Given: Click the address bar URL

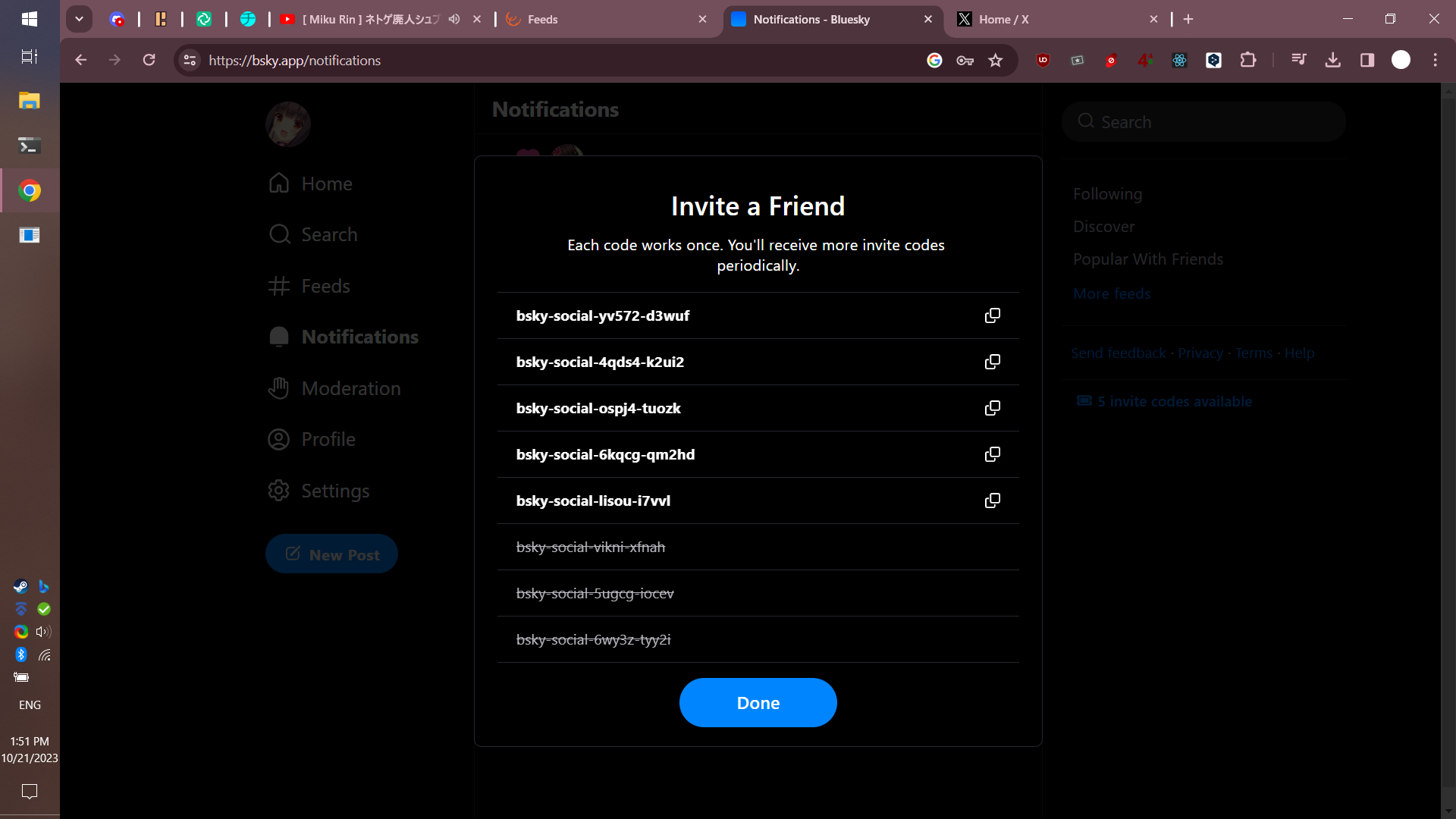Looking at the screenshot, I should pos(531,61).
